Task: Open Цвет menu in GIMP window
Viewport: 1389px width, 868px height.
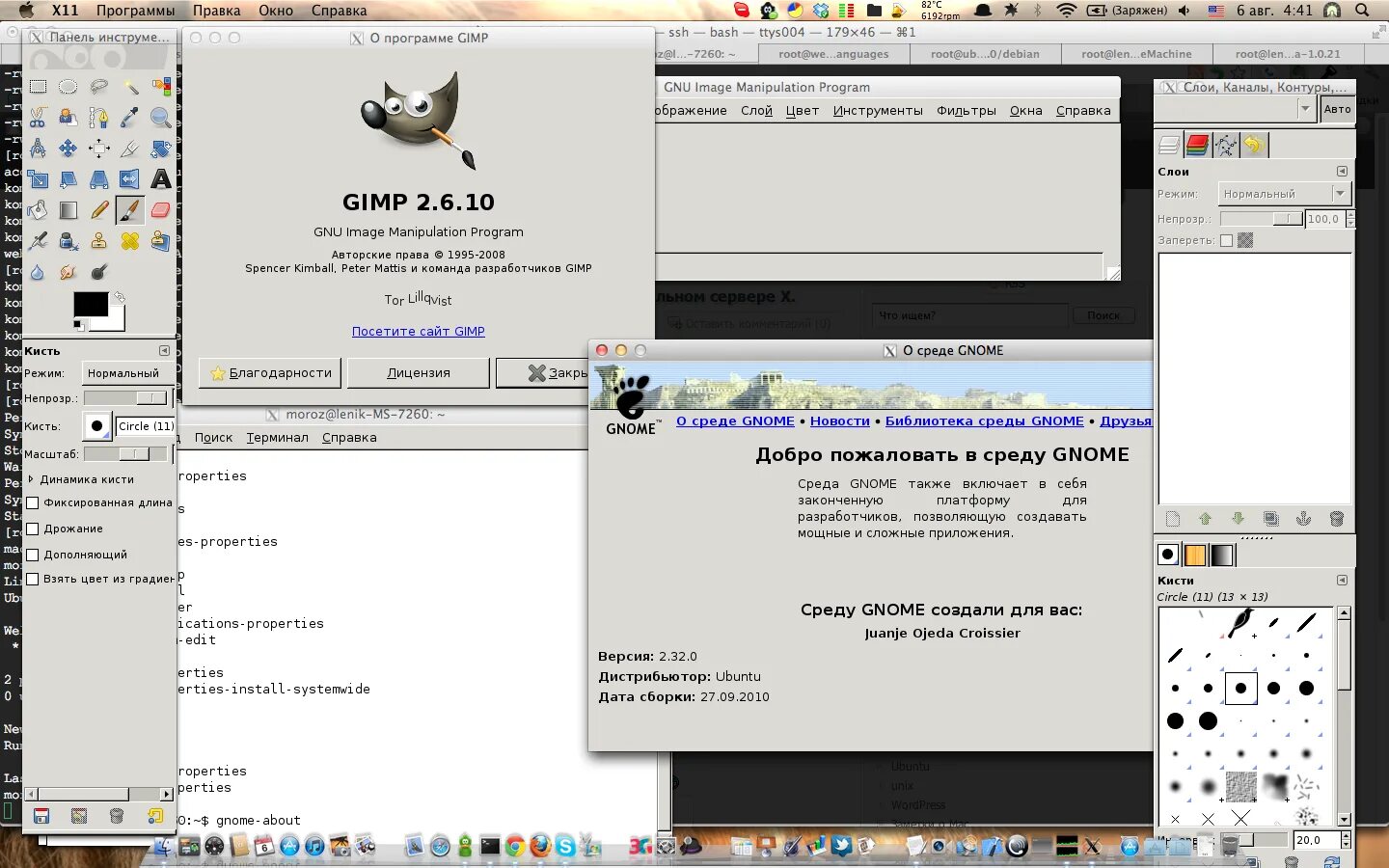Action: [x=802, y=110]
